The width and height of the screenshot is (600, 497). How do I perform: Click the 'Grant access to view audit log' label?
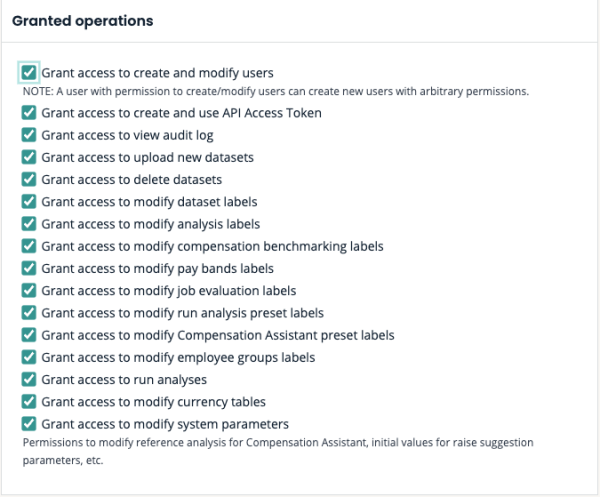click(127, 135)
